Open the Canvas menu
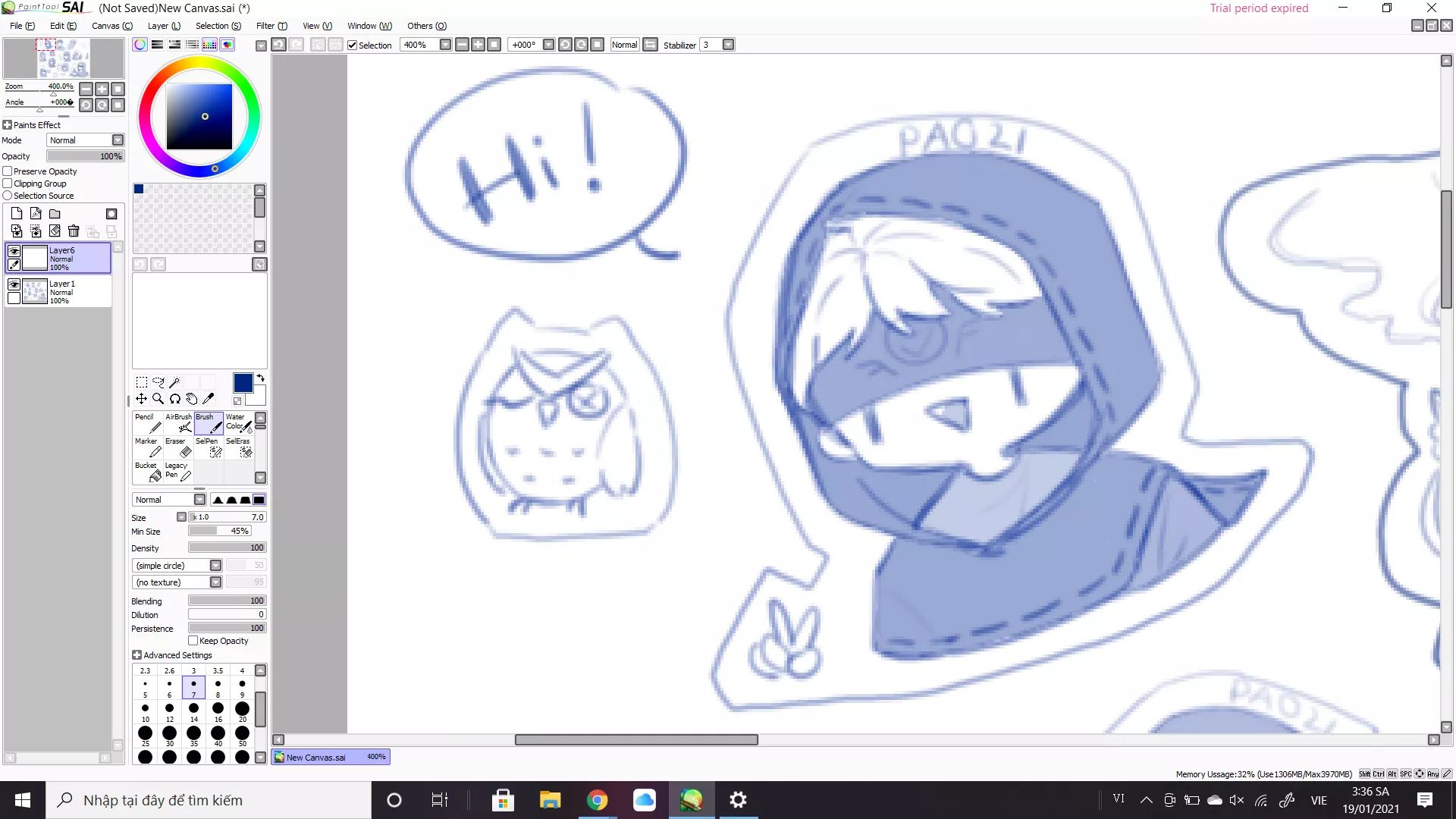This screenshot has width=1456, height=819. coord(111,26)
